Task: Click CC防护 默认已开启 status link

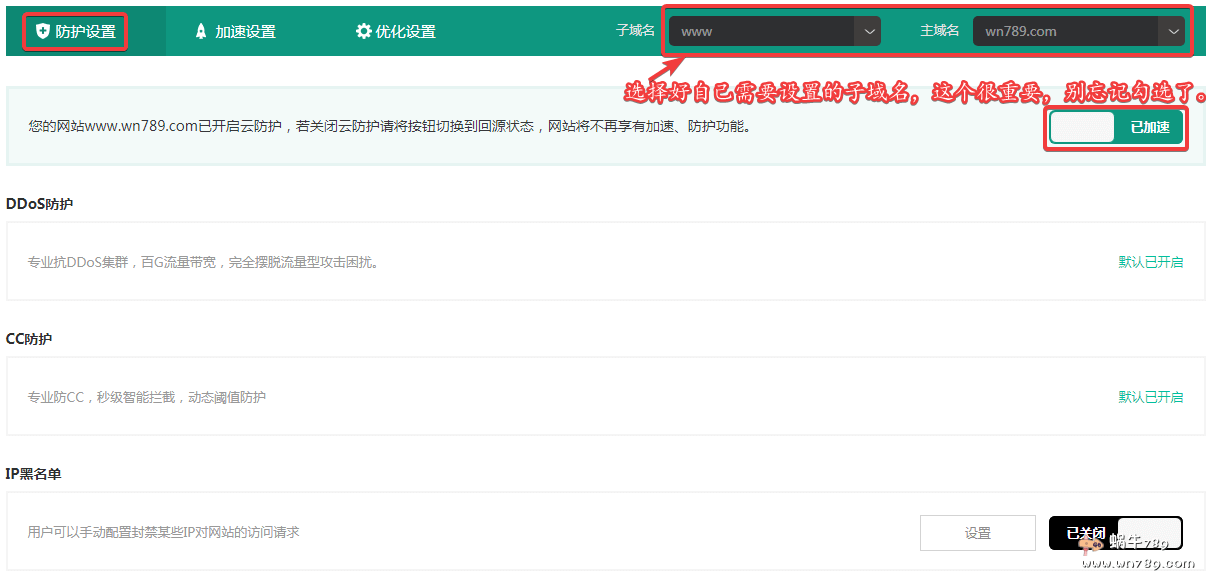Action: (1150, 397)
